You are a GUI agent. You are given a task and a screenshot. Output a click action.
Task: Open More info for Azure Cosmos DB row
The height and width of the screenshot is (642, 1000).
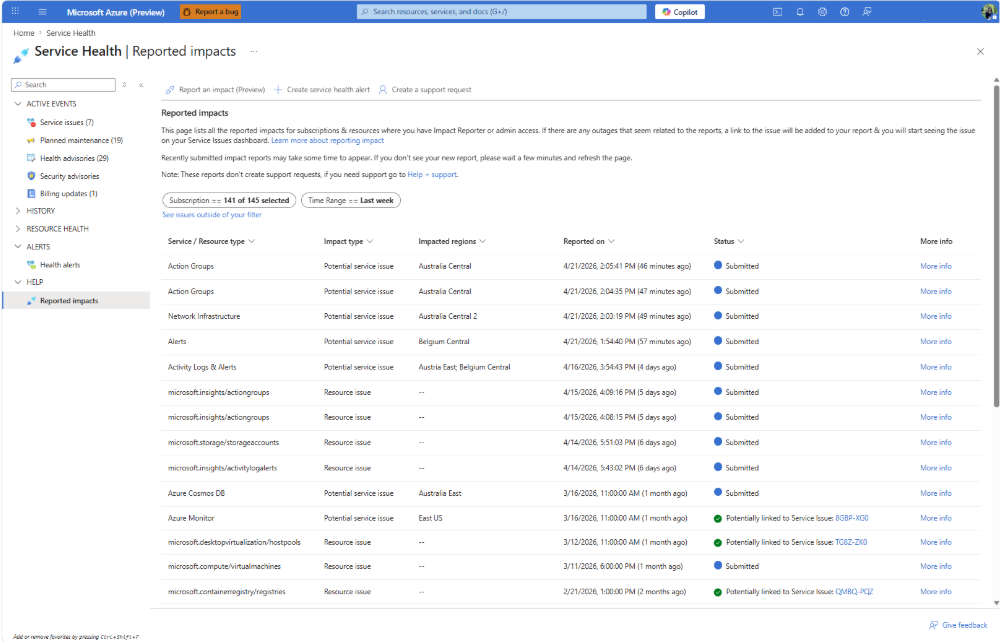tap(936, 493)
